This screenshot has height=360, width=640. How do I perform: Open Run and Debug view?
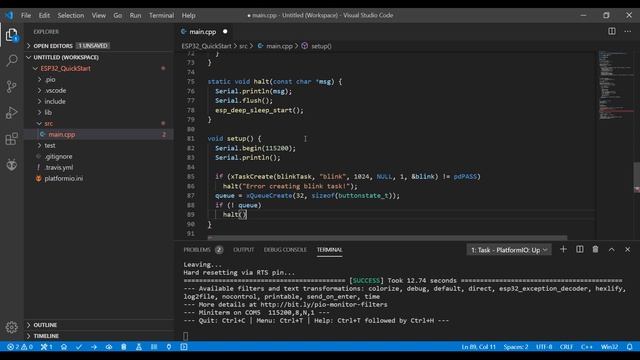11,113
